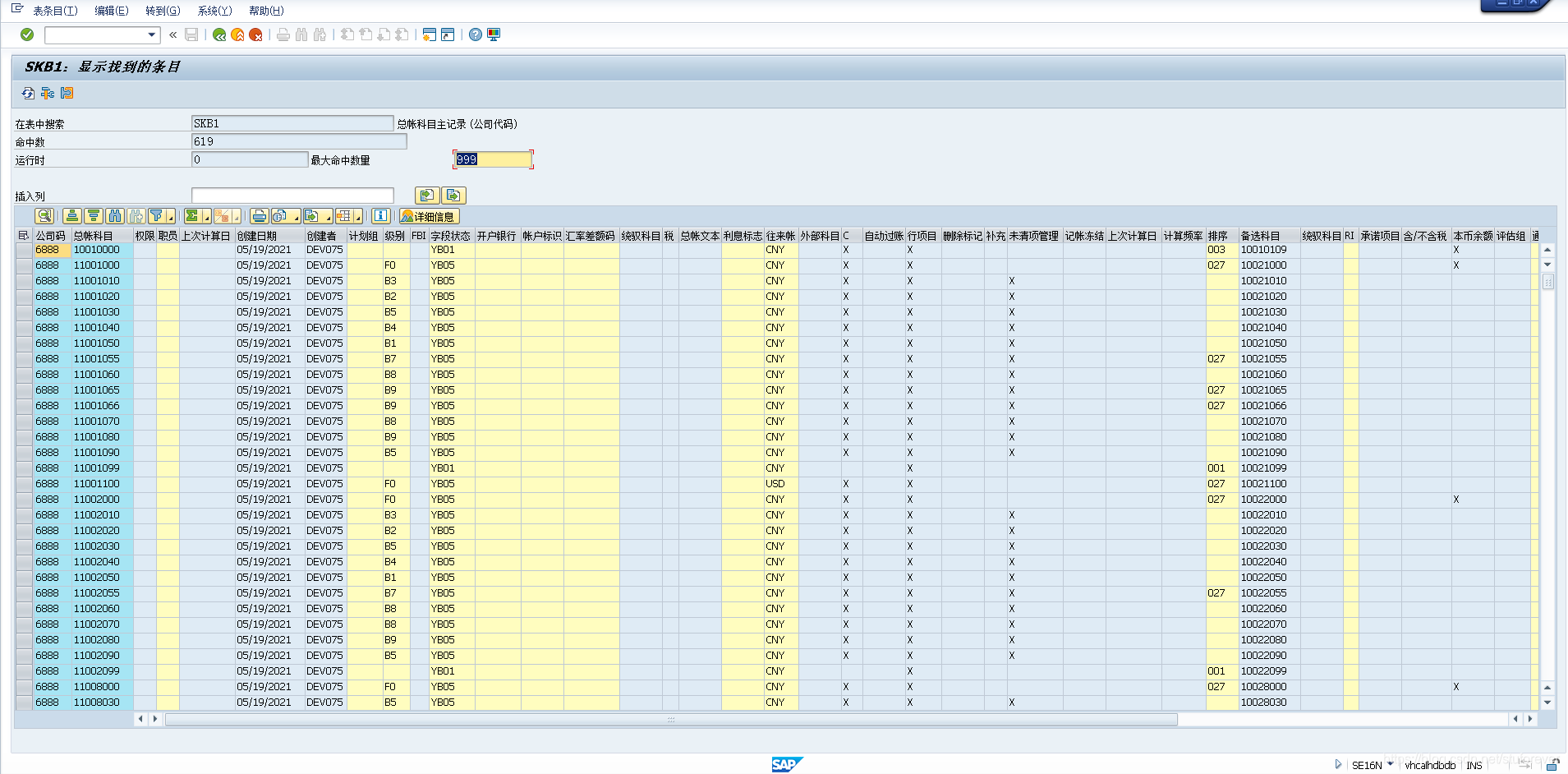Click the Back green arrow icon
This screenshot has width=1568, height=774.
219,35
